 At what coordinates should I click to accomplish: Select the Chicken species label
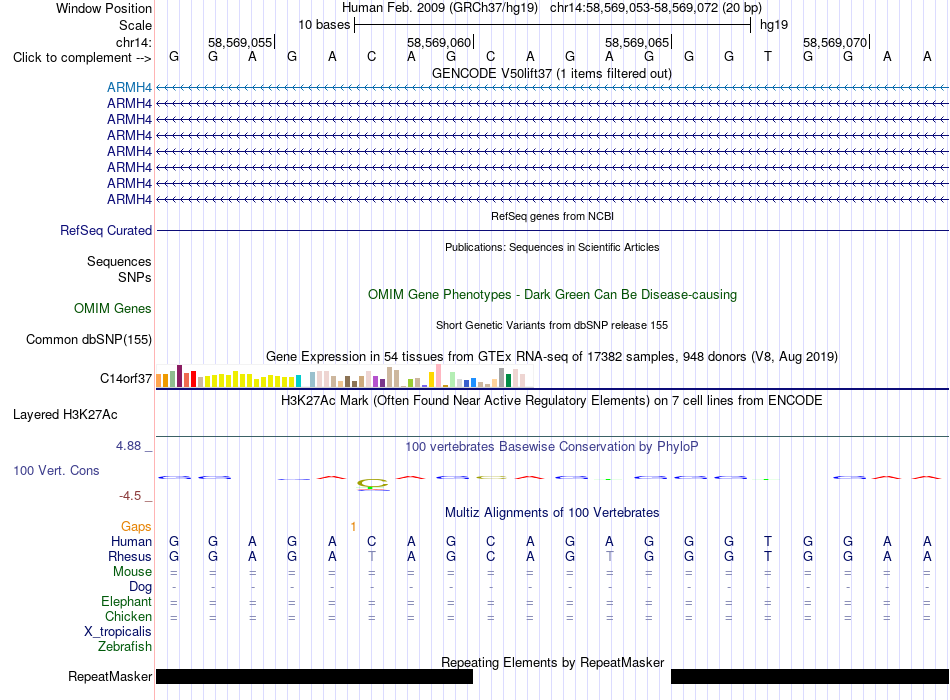(x=128, y=616)
